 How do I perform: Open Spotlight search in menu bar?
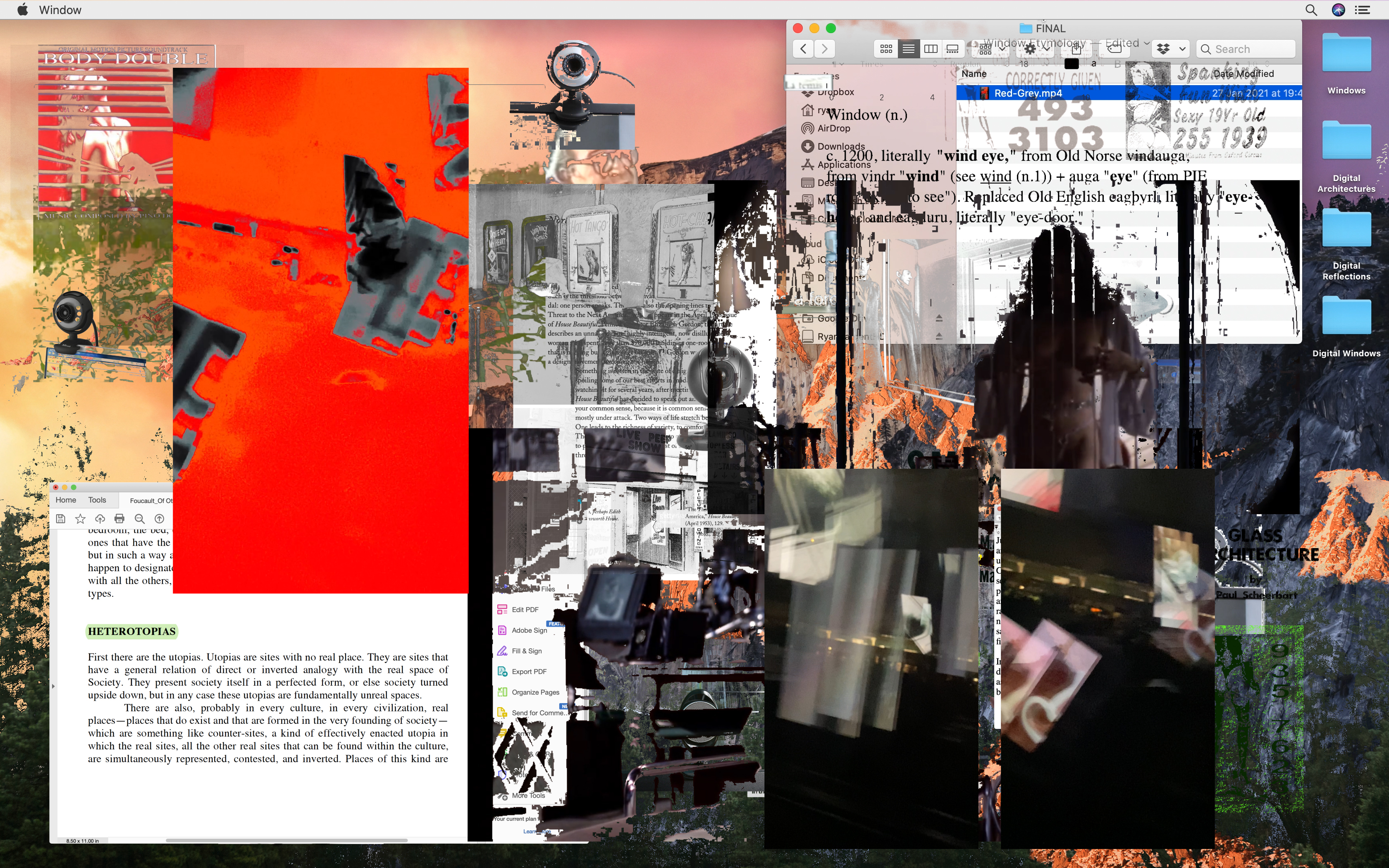tap(1311, 10)
